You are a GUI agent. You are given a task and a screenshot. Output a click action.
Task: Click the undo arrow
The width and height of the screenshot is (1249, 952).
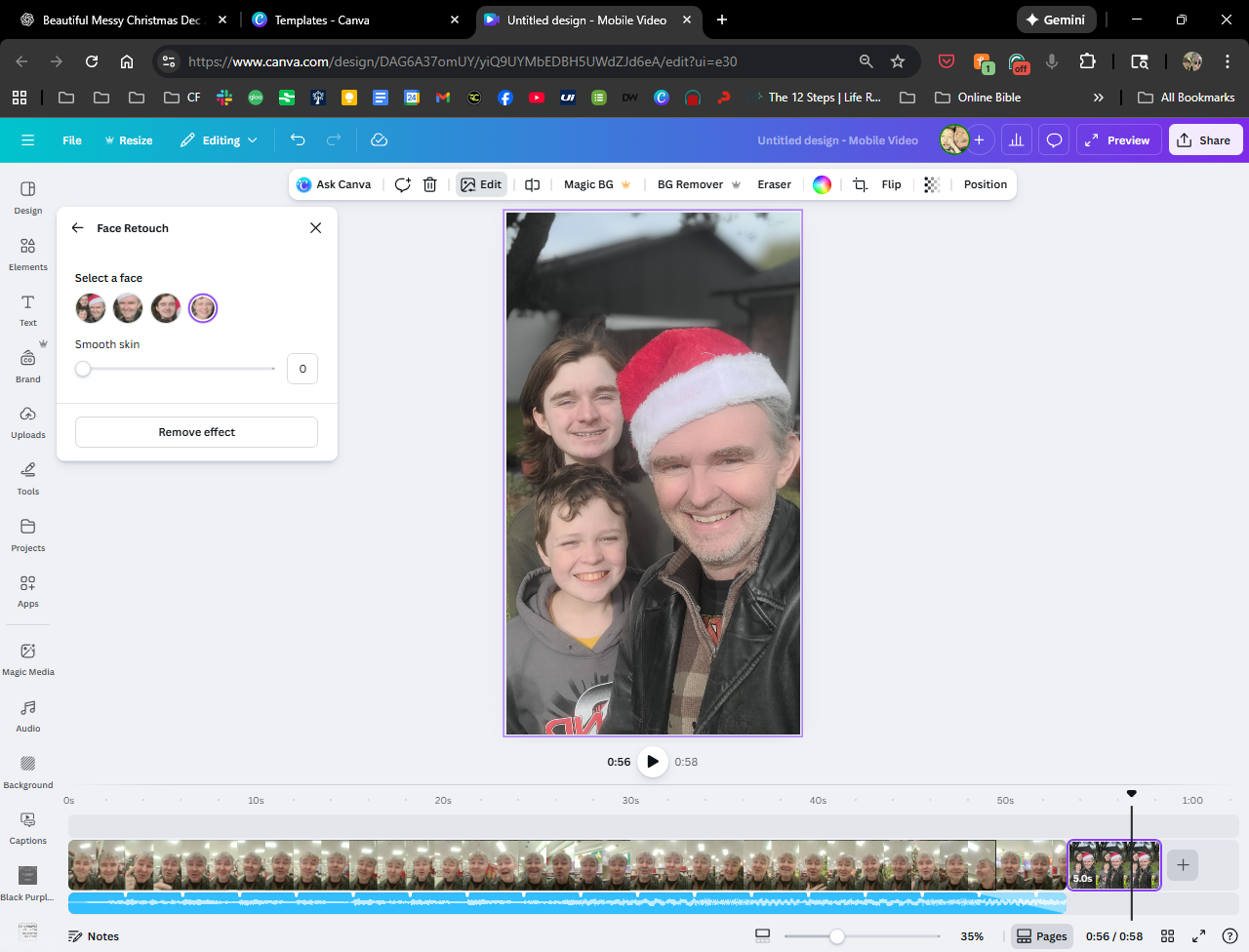(298, 140)
